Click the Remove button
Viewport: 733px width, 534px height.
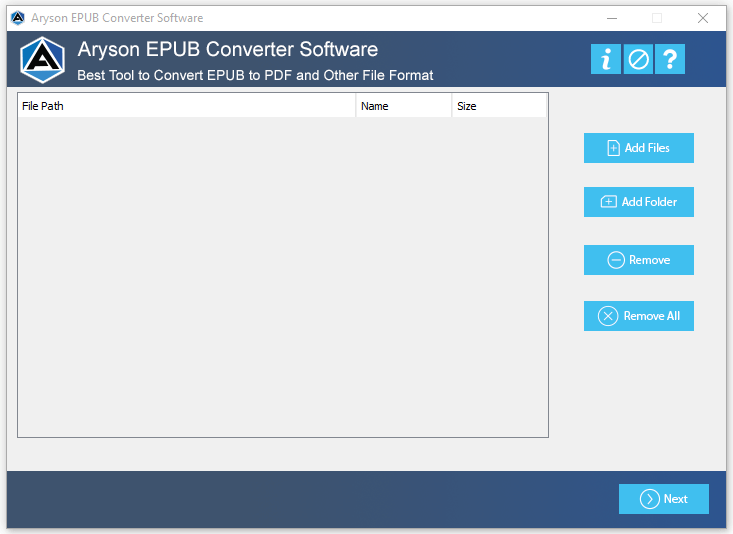pyautogui.click(x=639, y=260)
